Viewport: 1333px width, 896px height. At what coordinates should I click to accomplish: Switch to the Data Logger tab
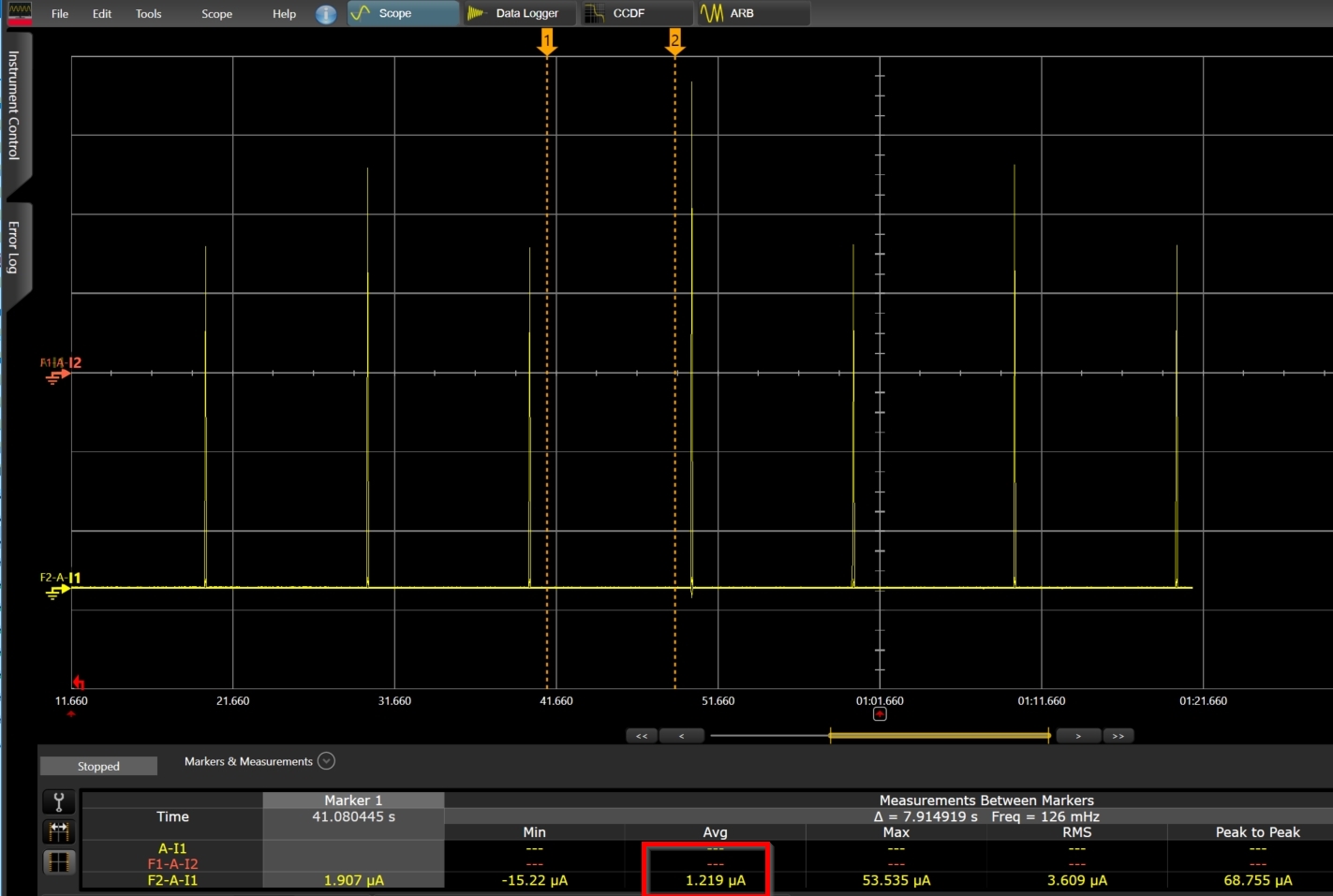coord(520,13)
